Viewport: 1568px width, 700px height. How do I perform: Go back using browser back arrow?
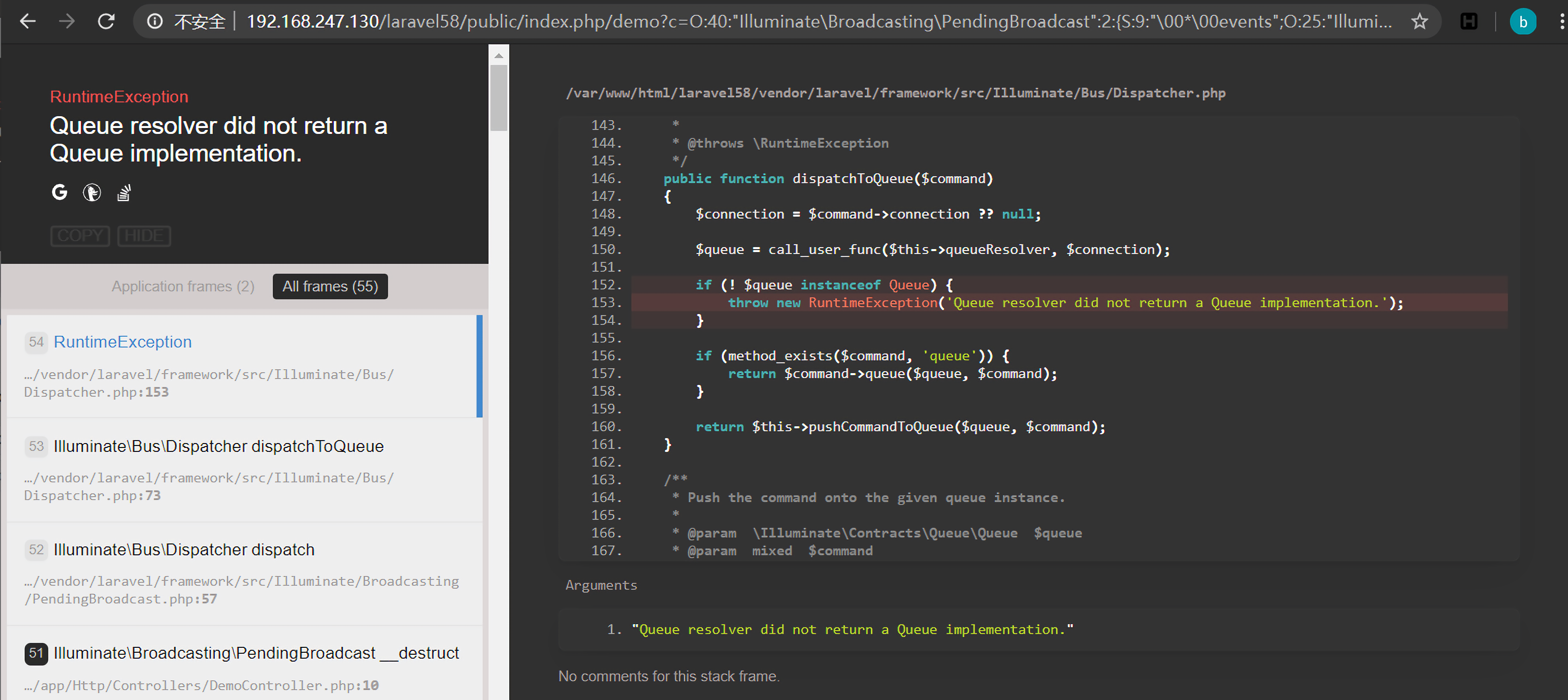tap(28, 22)
